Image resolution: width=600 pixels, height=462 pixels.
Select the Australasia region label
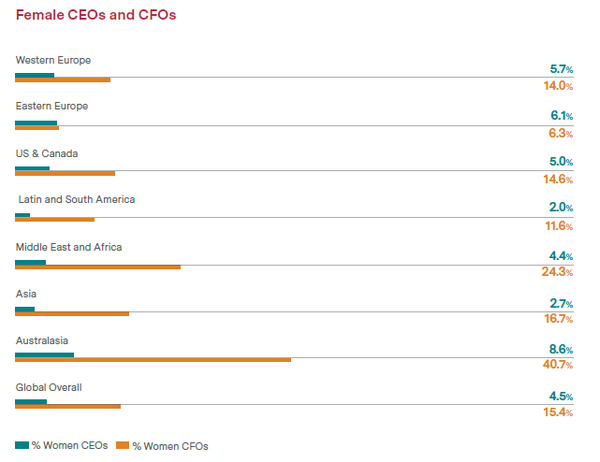42,340
